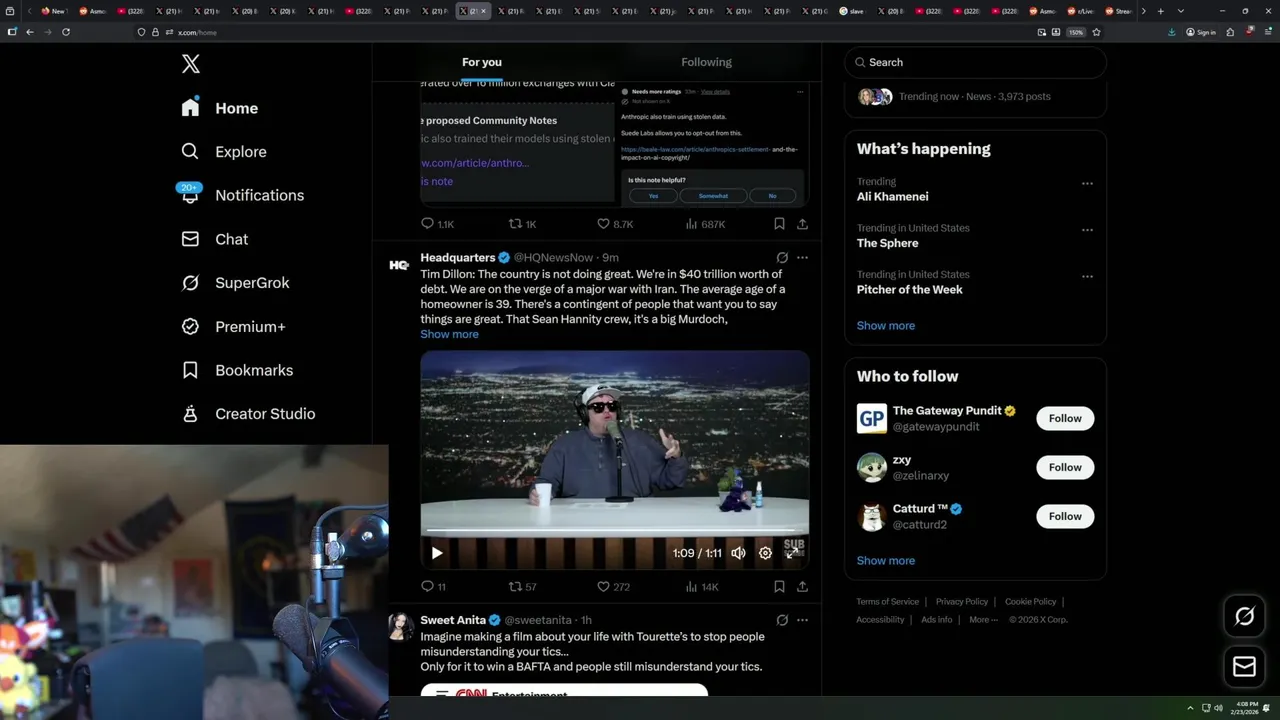Open Explore from the sidebar
Viewport: 1280px width, 720px height.
coord(223,152)
